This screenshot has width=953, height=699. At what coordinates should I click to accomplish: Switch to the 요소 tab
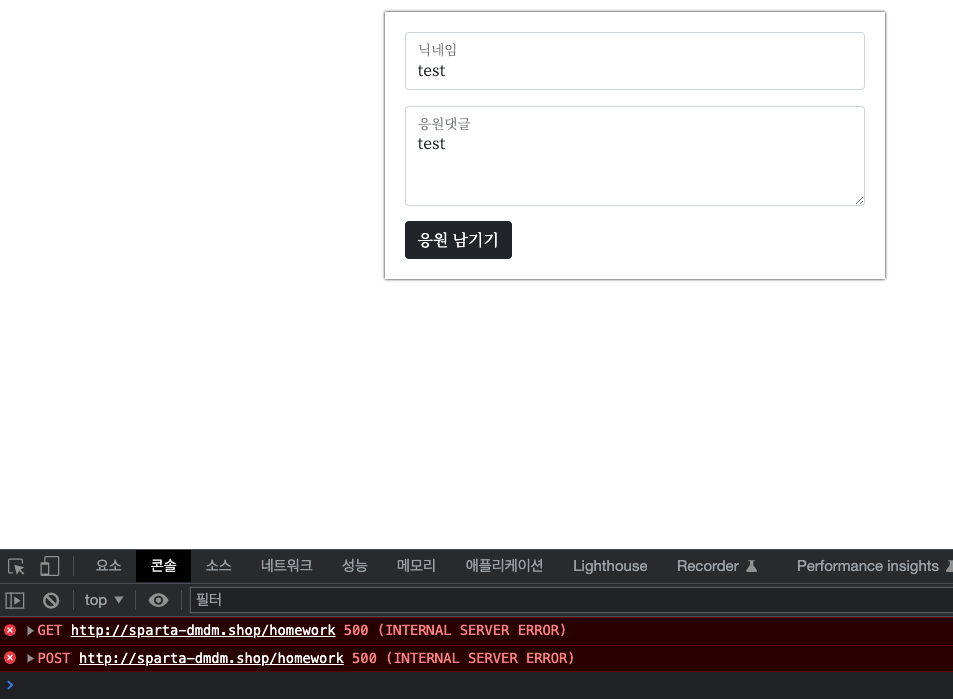coord(108,566)
